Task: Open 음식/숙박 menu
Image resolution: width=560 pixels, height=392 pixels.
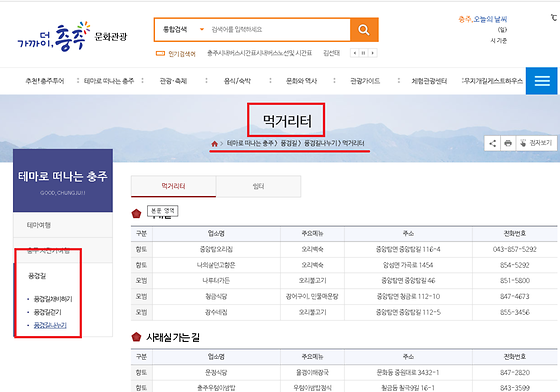Action: tap(237, 81)
